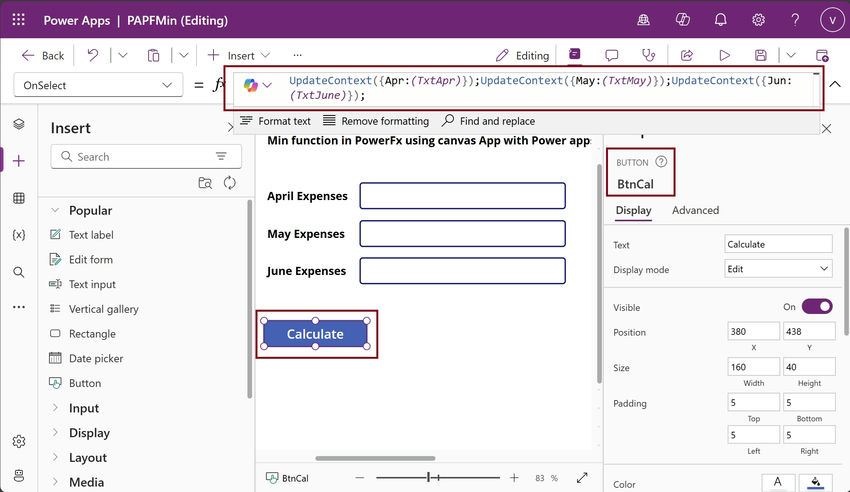Viewport: 850px width, 492px height.
Task: Go Back to previous page
Action: click(x=42, y=55)
